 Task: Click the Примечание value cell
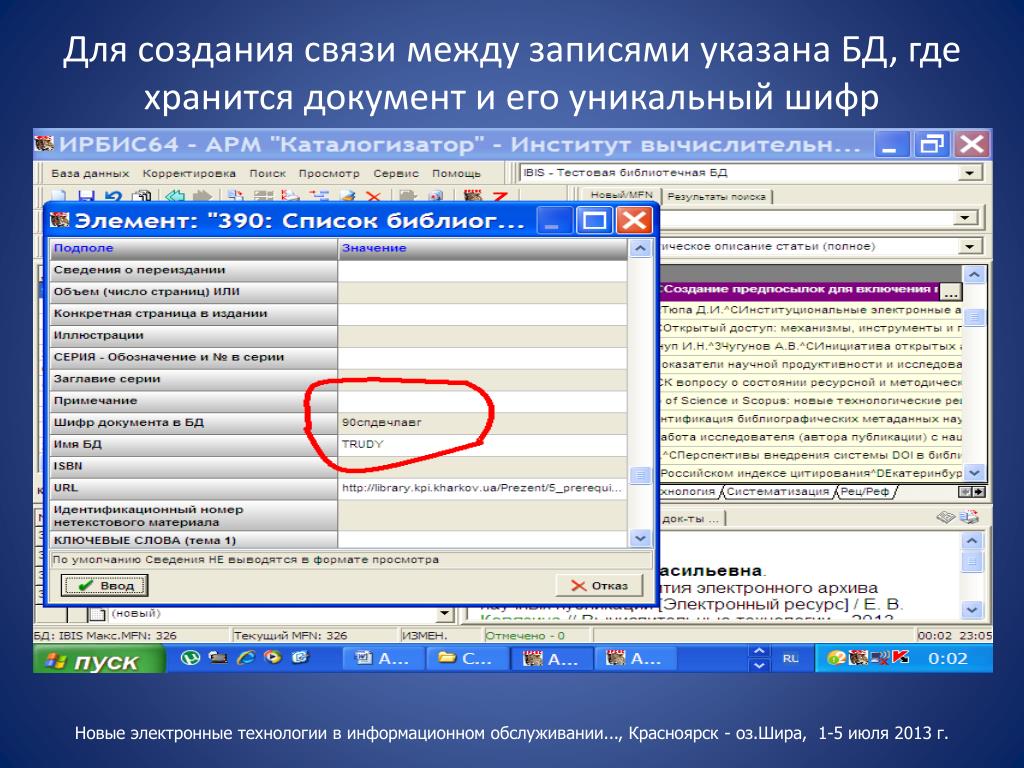click(482, 400)
